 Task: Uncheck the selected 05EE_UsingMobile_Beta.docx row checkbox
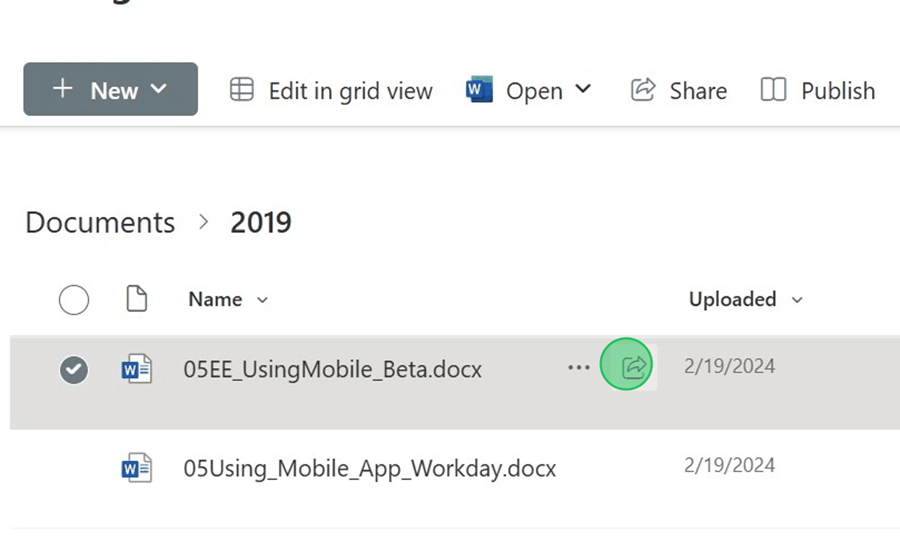74,370
